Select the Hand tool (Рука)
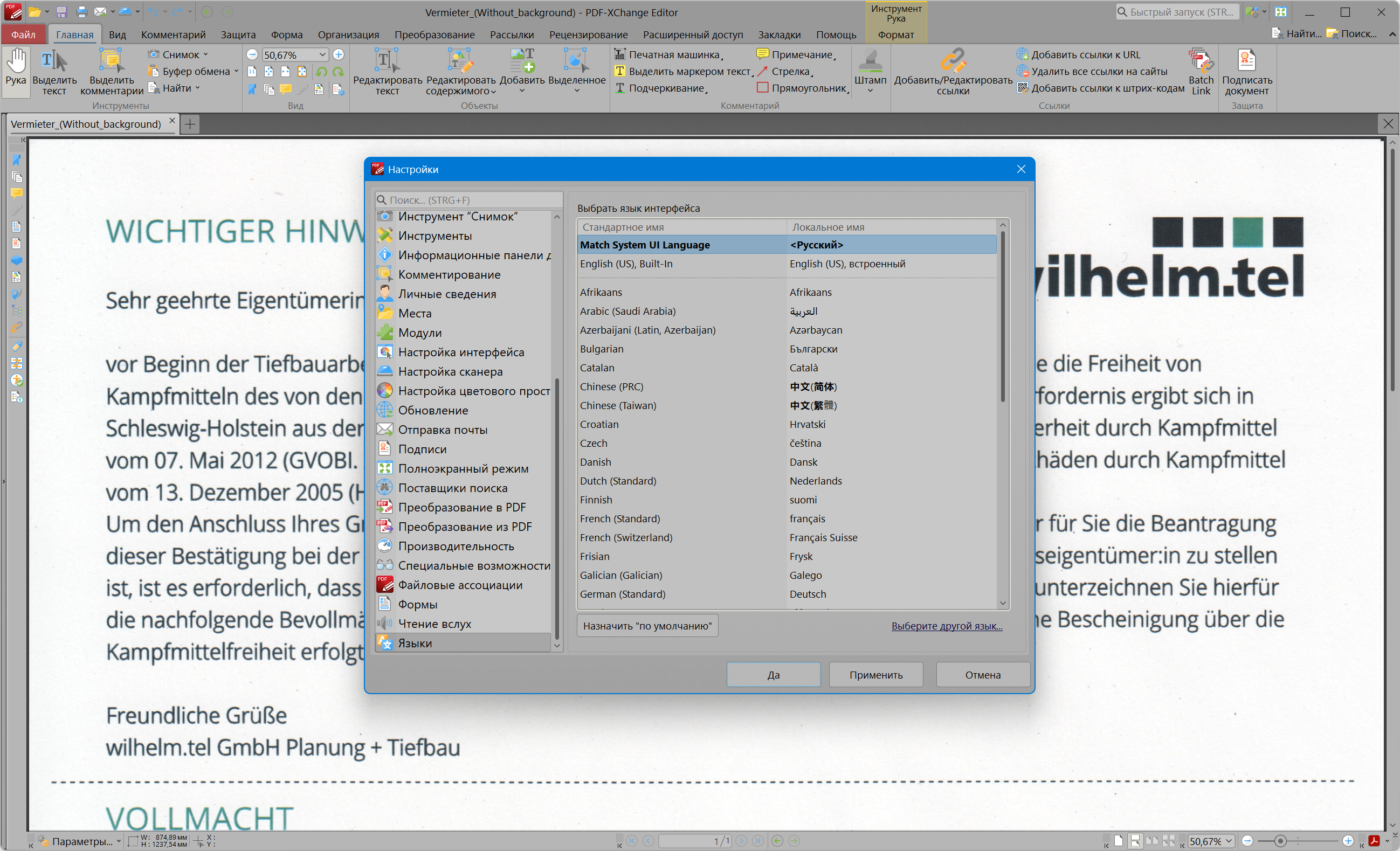The image size is (1400, 851). [16, 67]
